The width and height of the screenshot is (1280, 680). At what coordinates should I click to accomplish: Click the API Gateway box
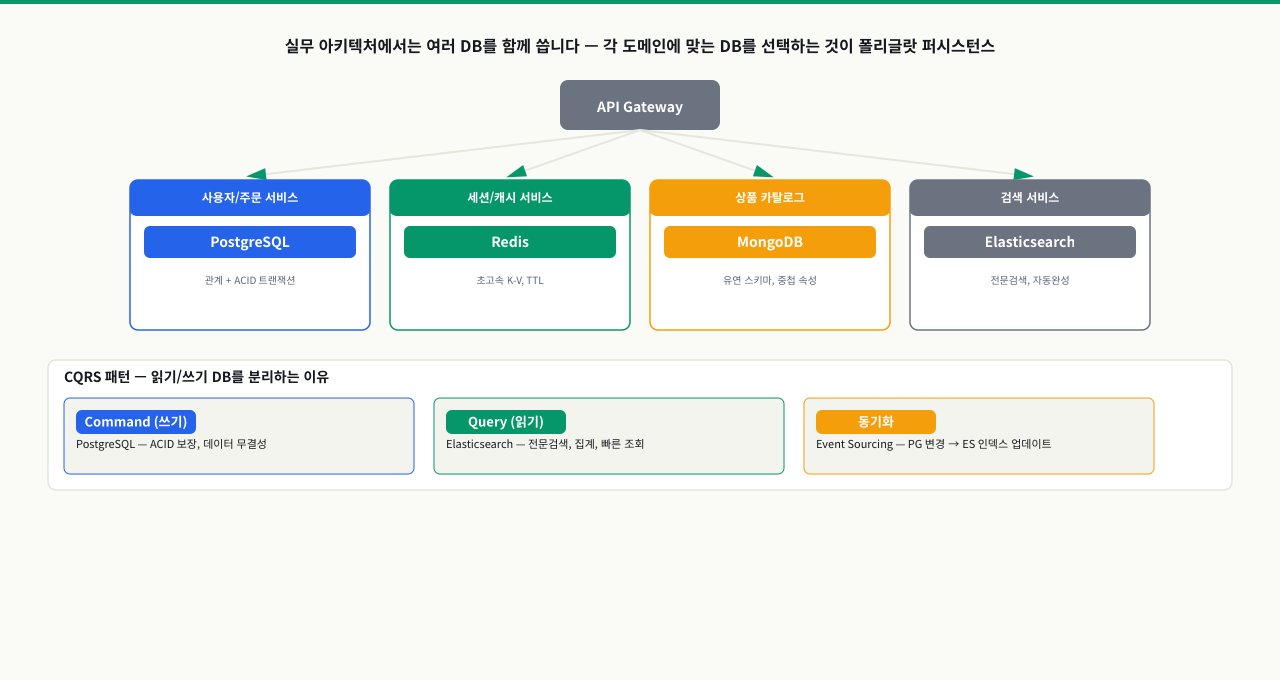(640, 105)
